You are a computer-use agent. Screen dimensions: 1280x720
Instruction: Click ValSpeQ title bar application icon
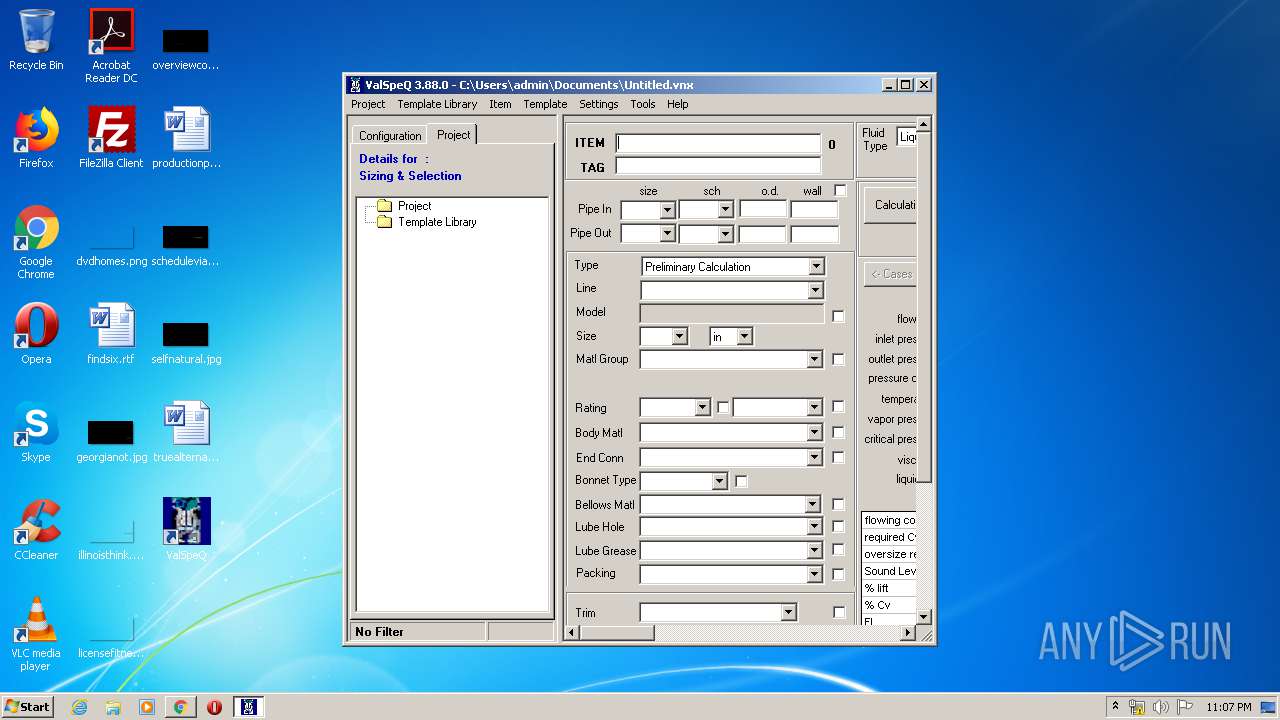click(x=355, y=85)
